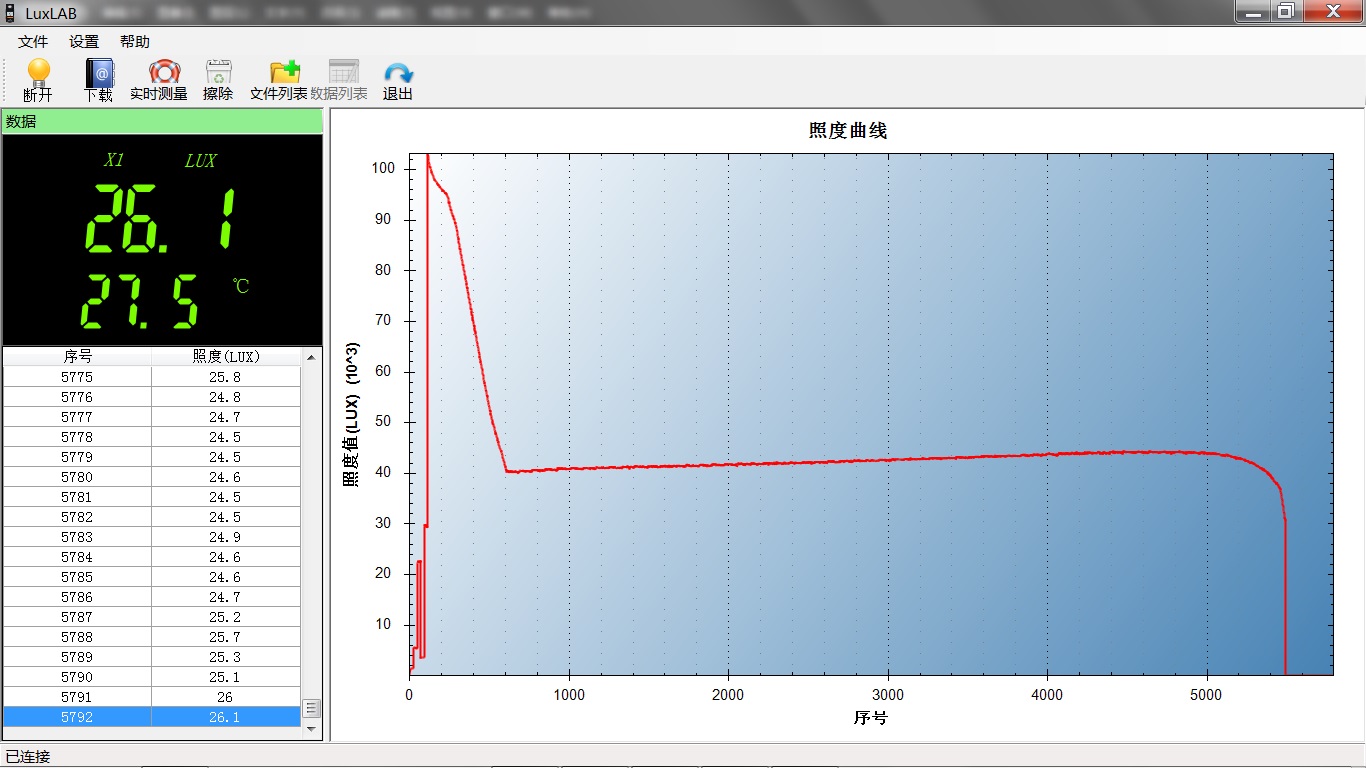Screen dimensions: 1366x768
Task: Click the data table scrollbar thumb
Action: (311, 708)
